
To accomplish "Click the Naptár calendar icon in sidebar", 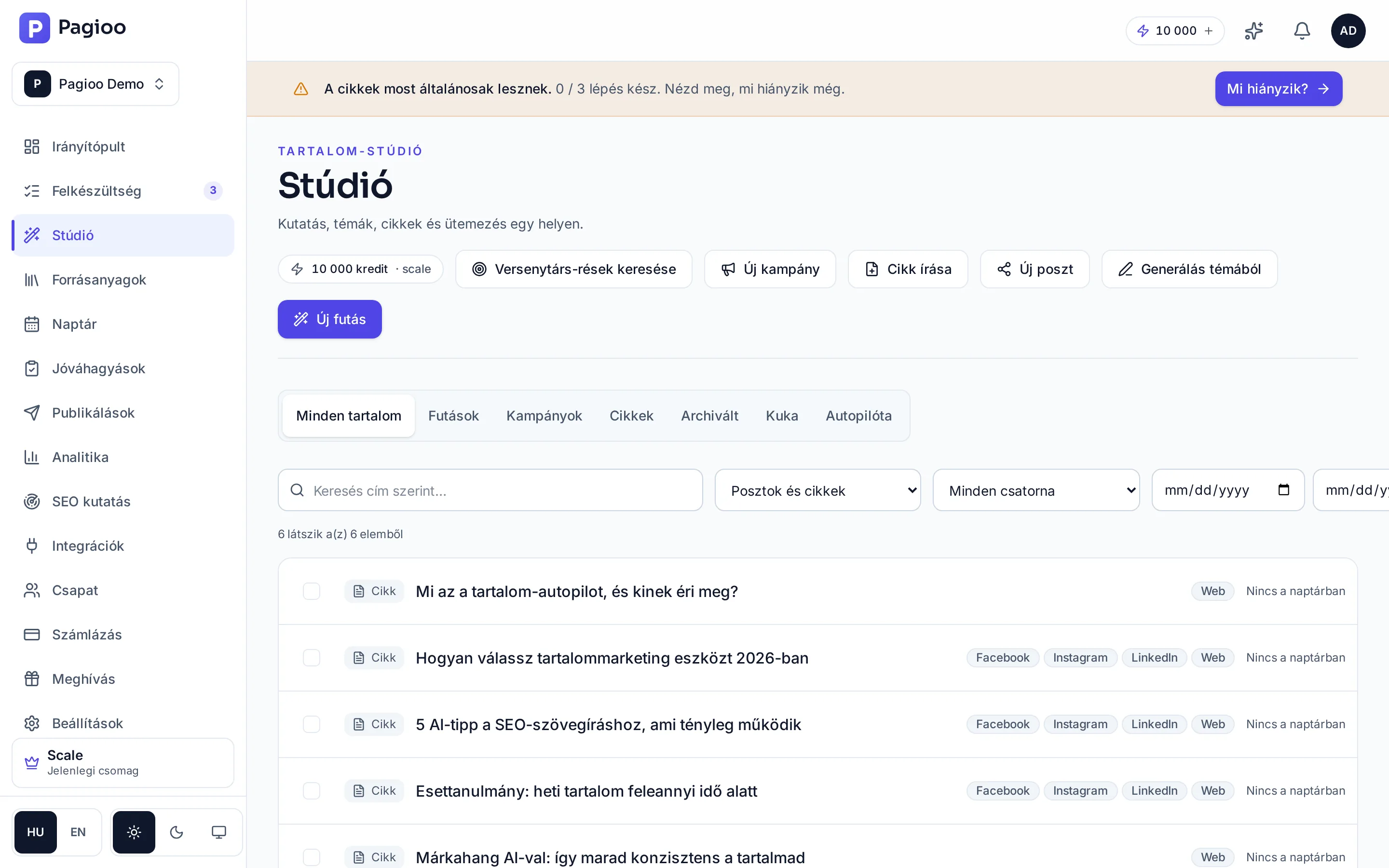I will click(x=31, y=324).
